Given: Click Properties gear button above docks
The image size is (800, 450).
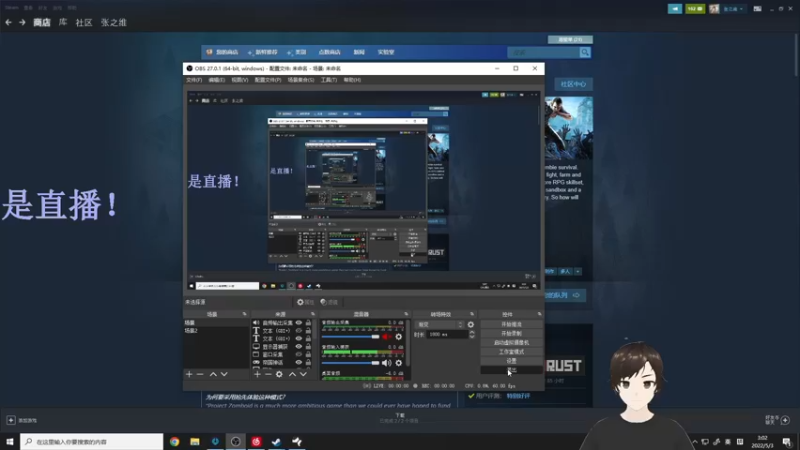Looking at the screenshot, I should pos(305,302).
